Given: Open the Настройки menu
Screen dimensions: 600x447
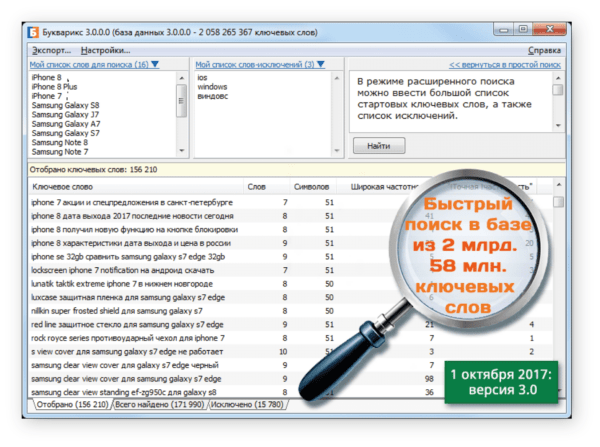Looking at the screenshot, I should [106, 51].
